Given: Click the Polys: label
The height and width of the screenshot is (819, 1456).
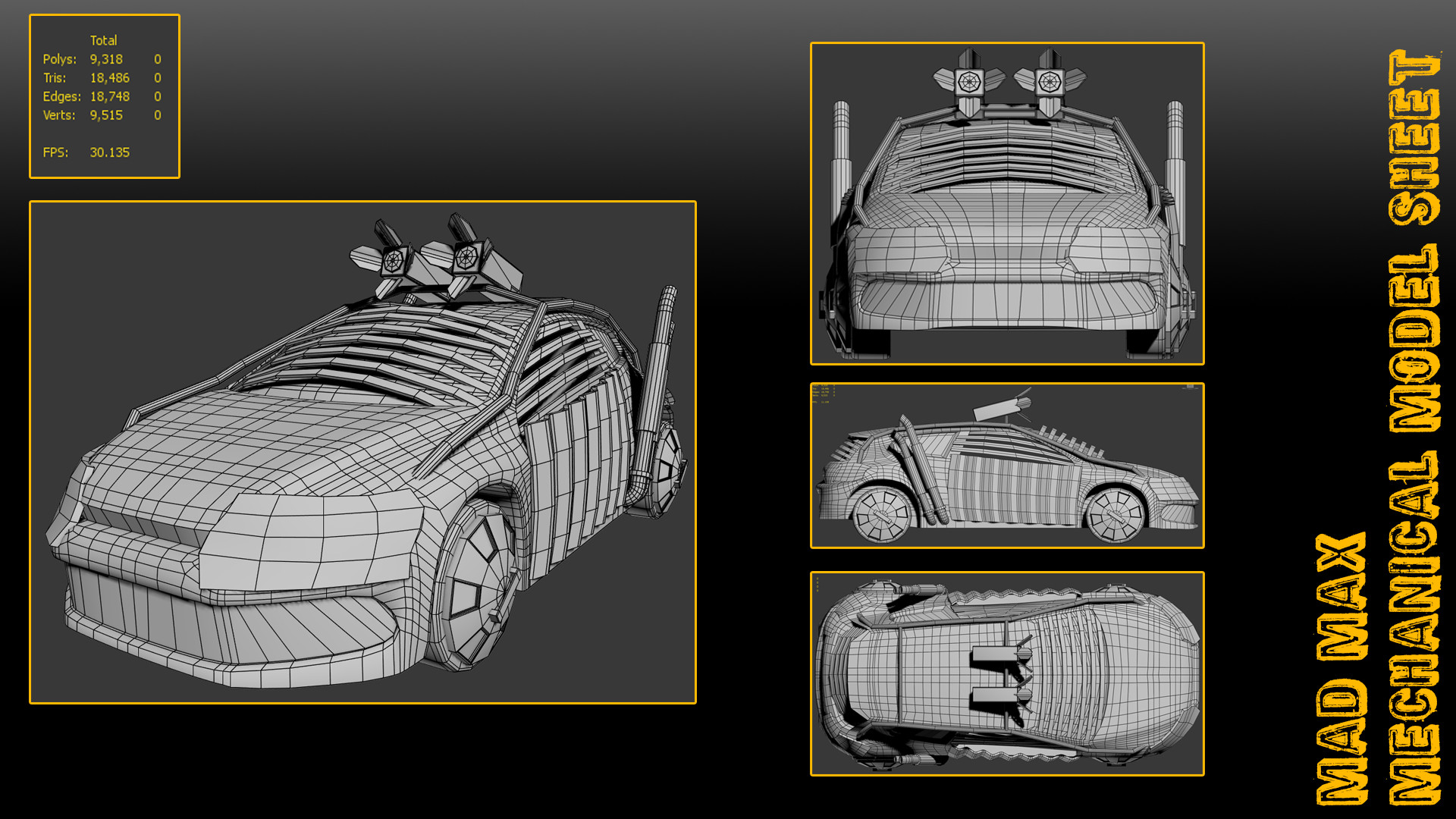Looking at the screenshot, I should (x=60, y=59).
